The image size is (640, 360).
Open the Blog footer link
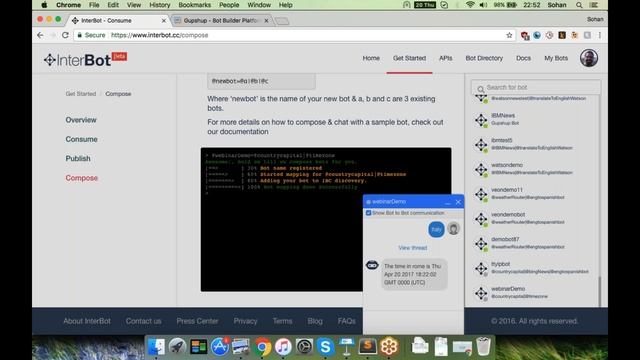[x=315, y=321]
